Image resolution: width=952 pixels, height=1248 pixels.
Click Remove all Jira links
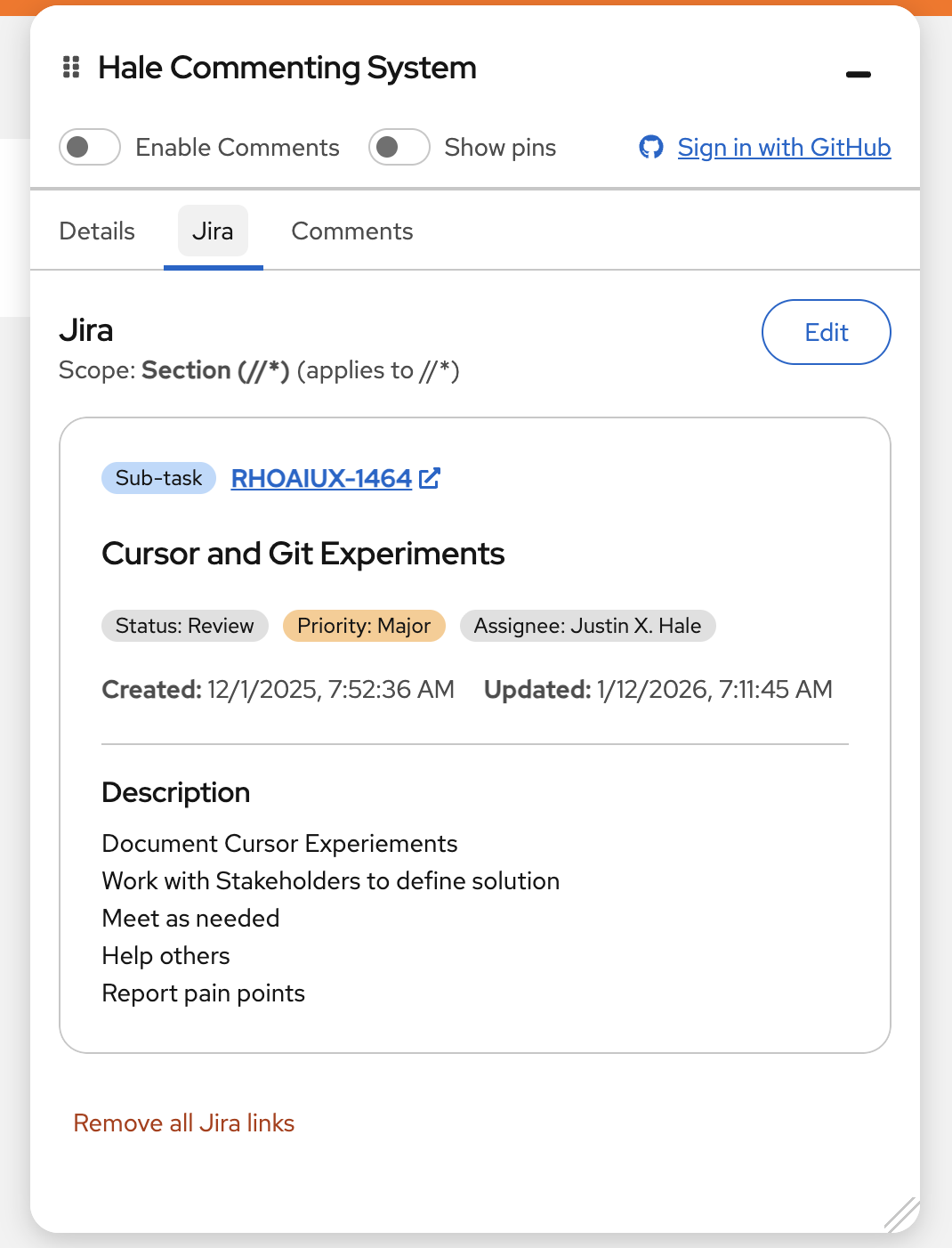click(x=184, y=1123)
